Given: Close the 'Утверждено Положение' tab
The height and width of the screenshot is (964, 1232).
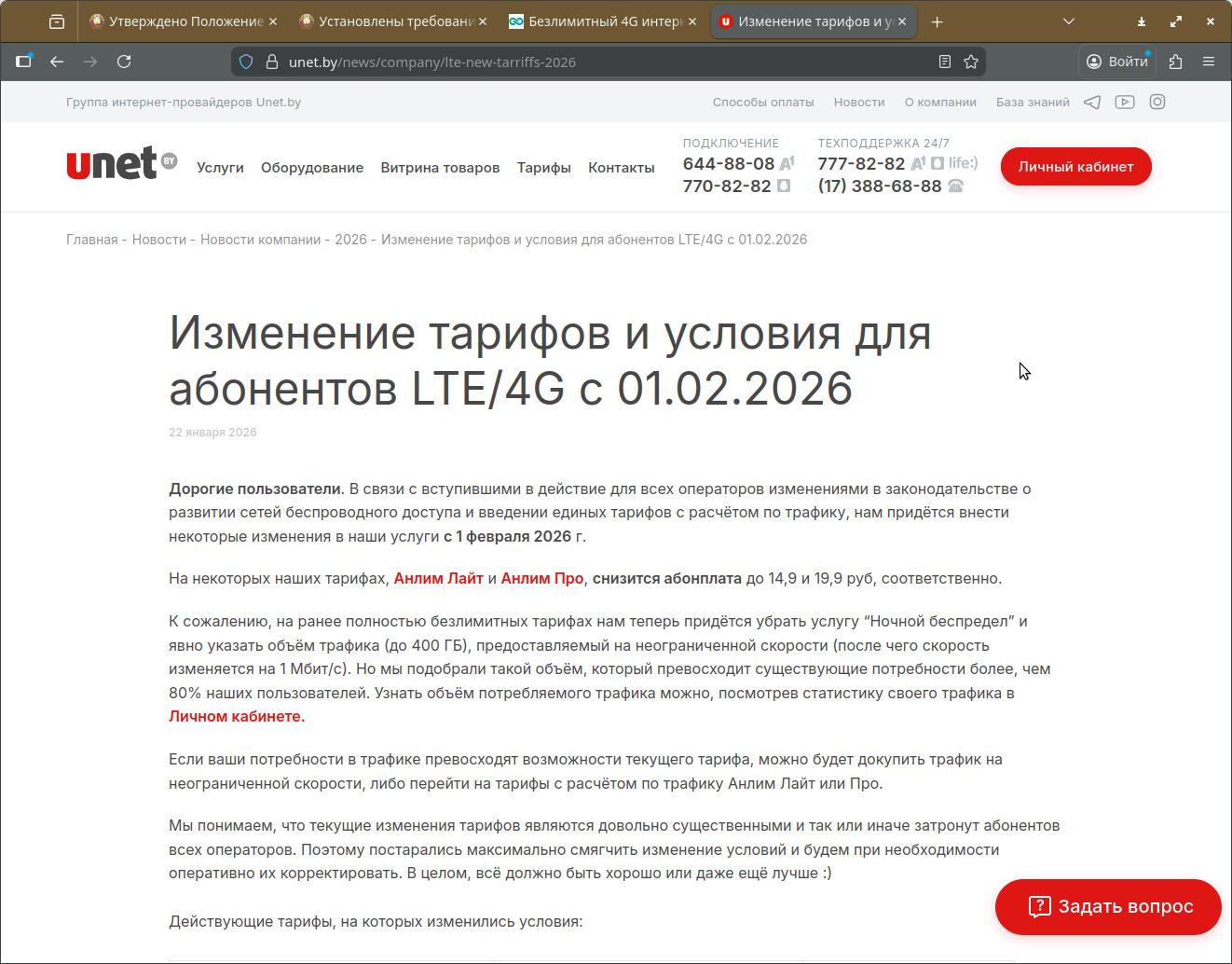Looking at the screenshot, I should pos(272,21).
